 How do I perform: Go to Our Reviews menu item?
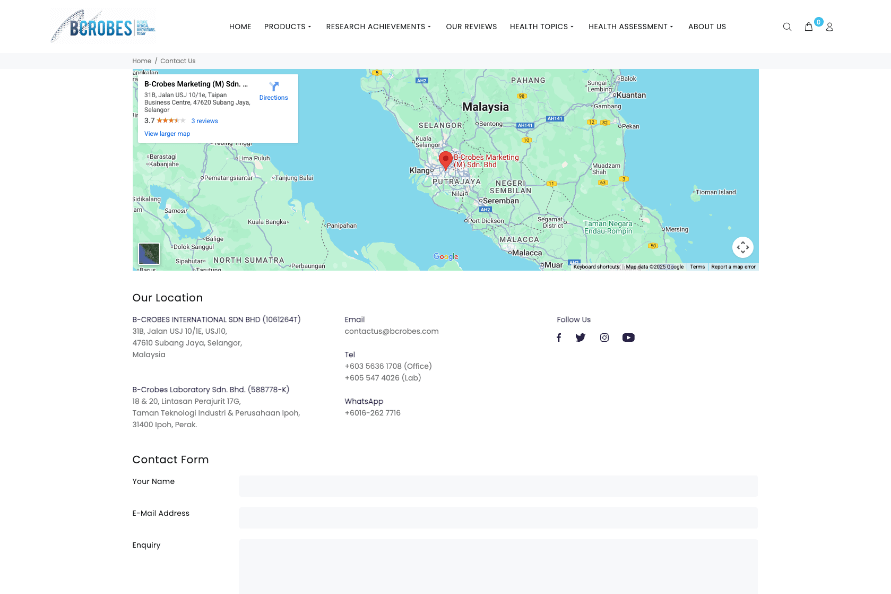click(471, 27)
